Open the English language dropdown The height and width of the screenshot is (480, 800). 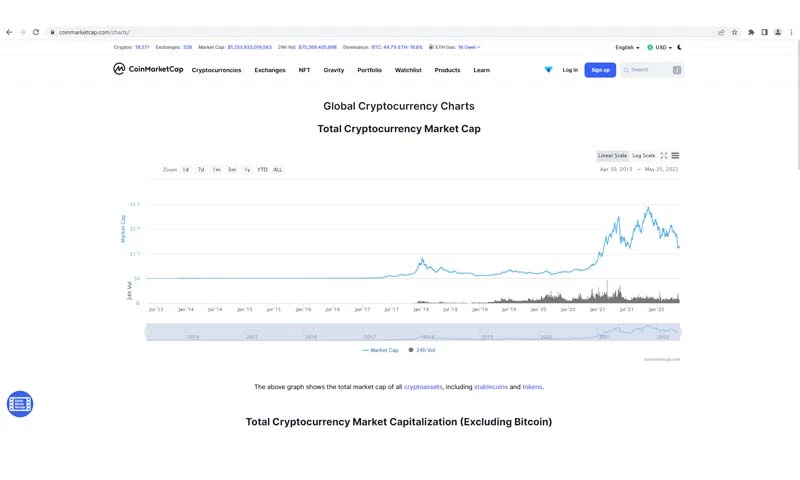[627, 47]
